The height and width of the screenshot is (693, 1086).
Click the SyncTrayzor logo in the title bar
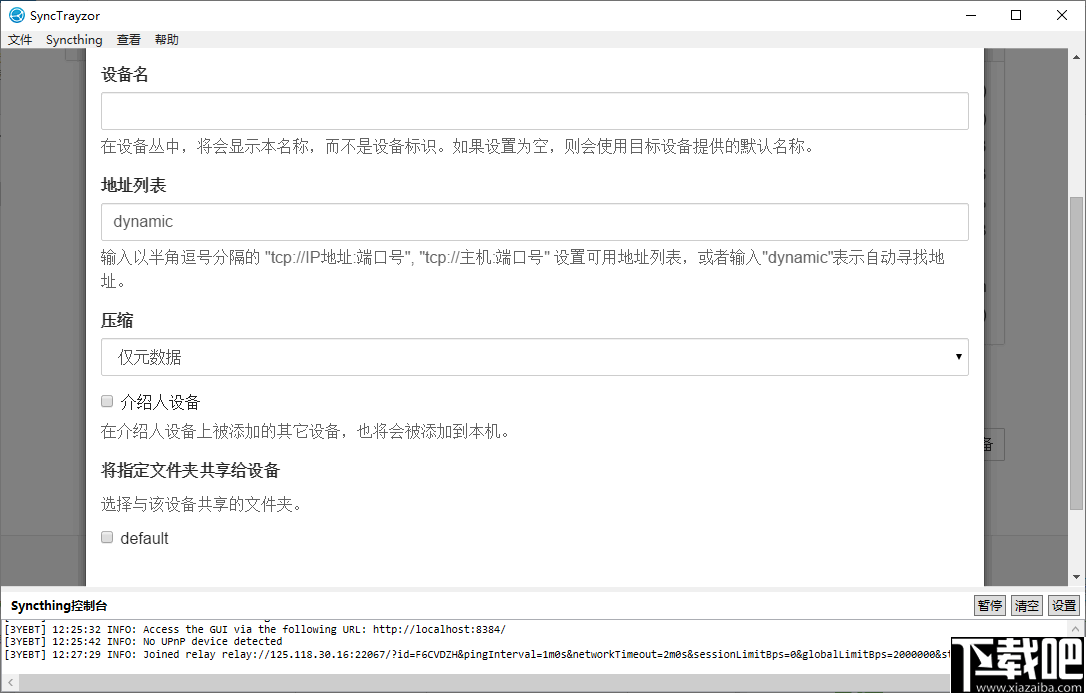17,15
